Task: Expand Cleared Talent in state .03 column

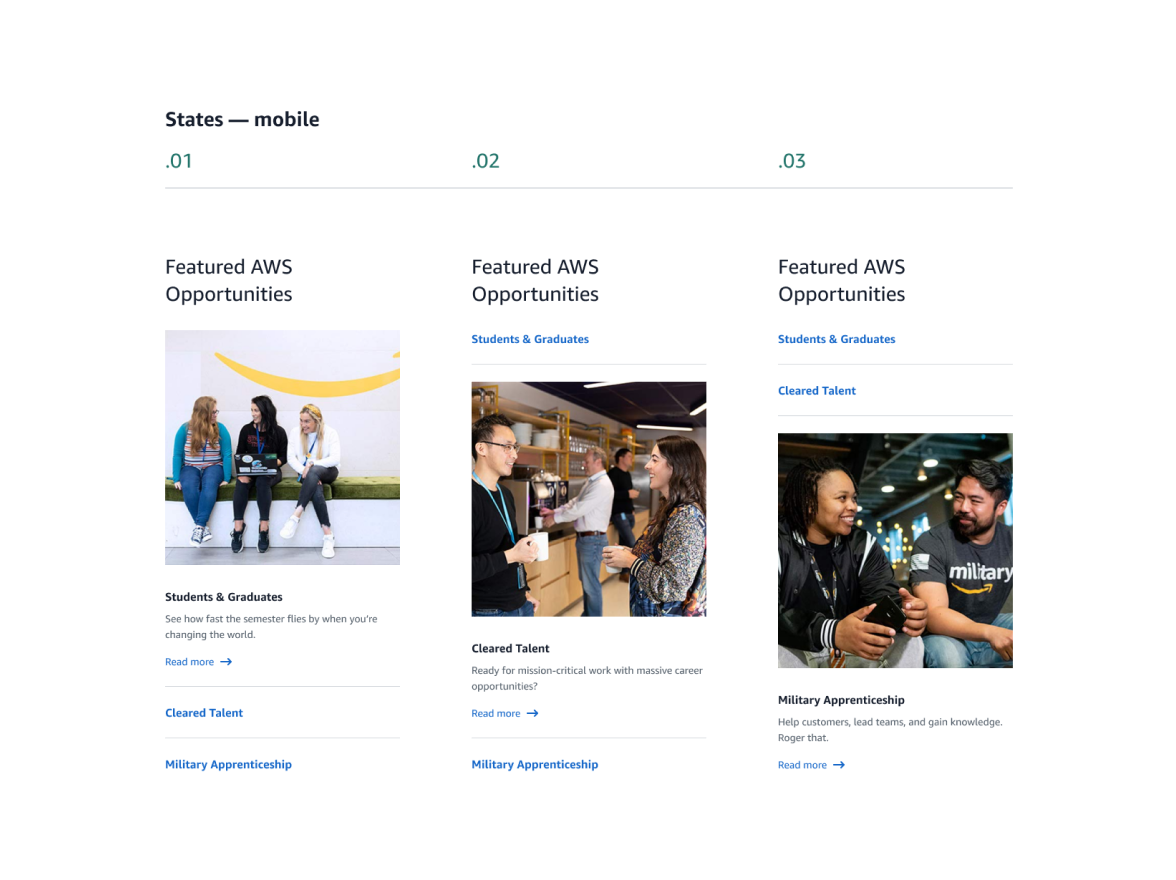Action: pos(817,391)
